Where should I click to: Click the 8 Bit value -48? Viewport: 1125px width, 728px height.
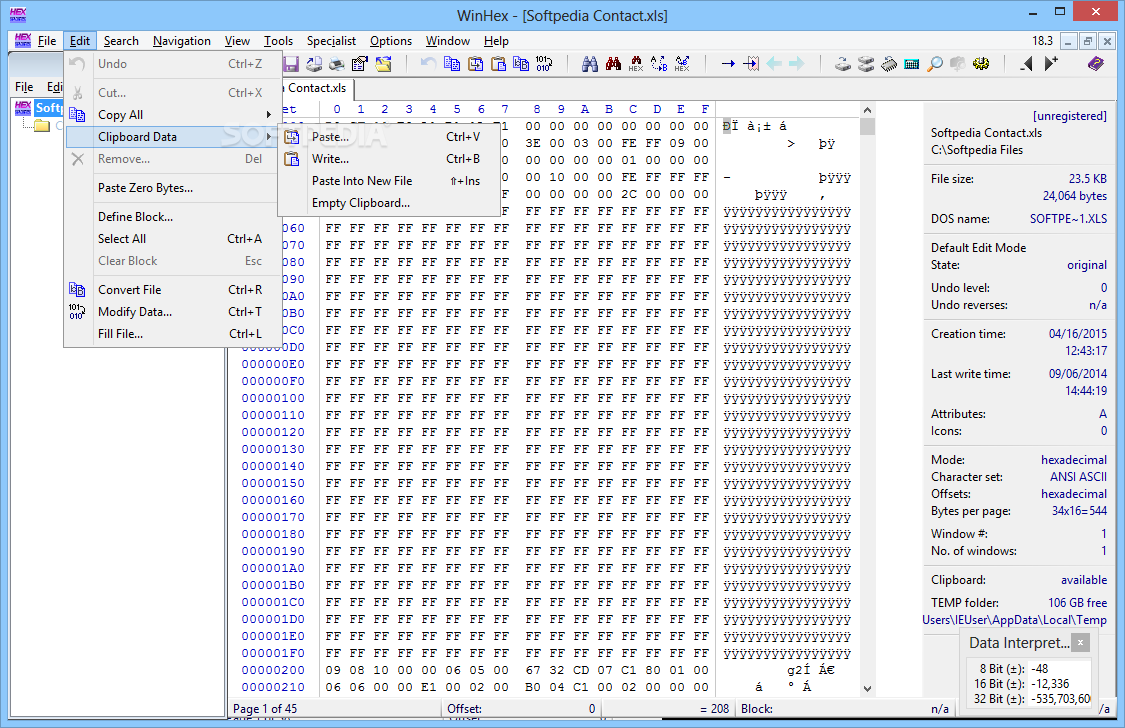point(1040,668)
